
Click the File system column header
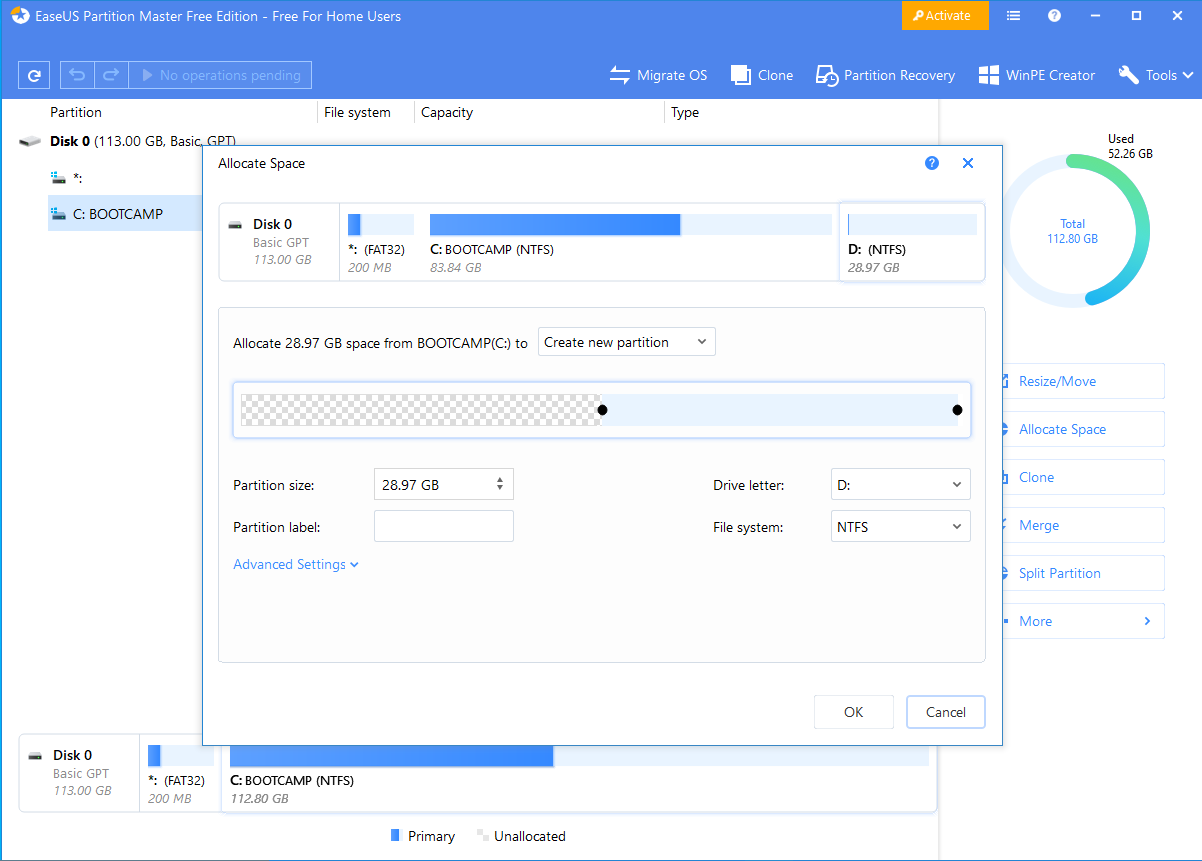357,113
